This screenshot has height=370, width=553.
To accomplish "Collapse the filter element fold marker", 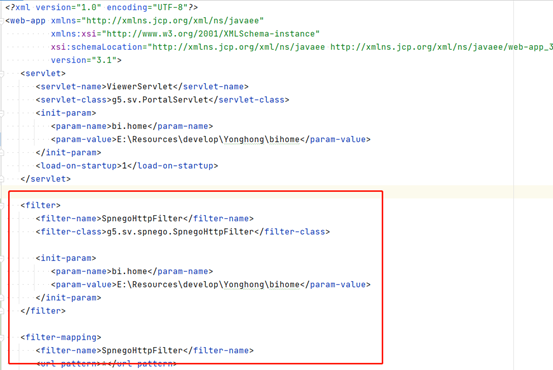I will pos(1,205).
